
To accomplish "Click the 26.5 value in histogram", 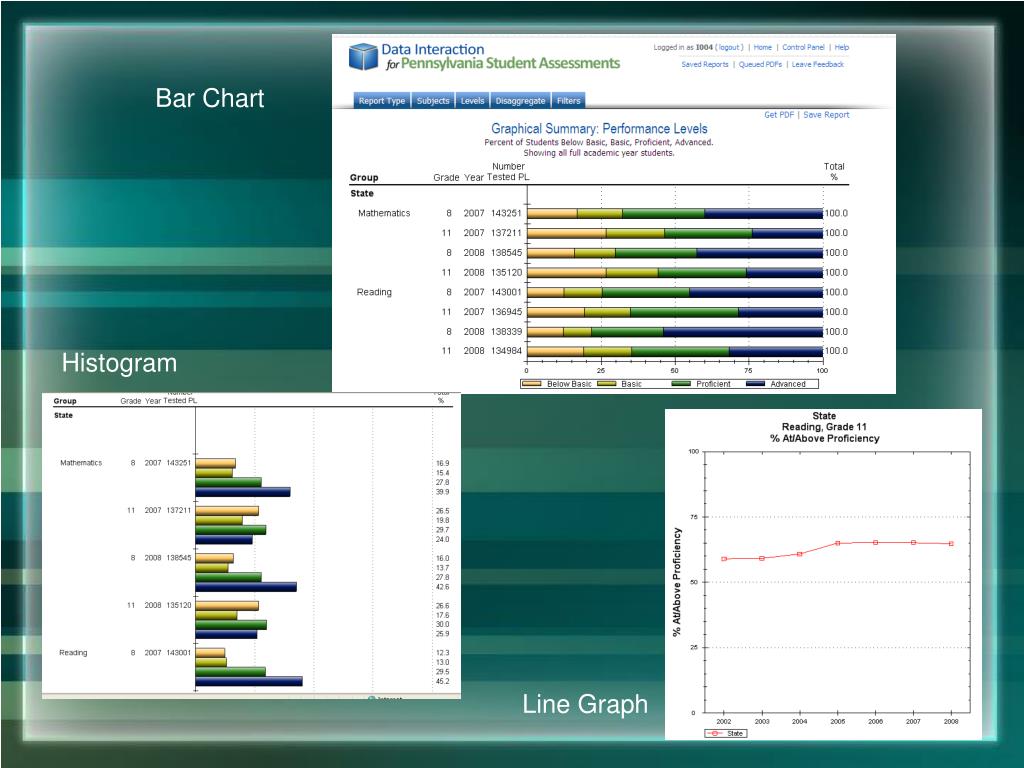I will 443,511.
